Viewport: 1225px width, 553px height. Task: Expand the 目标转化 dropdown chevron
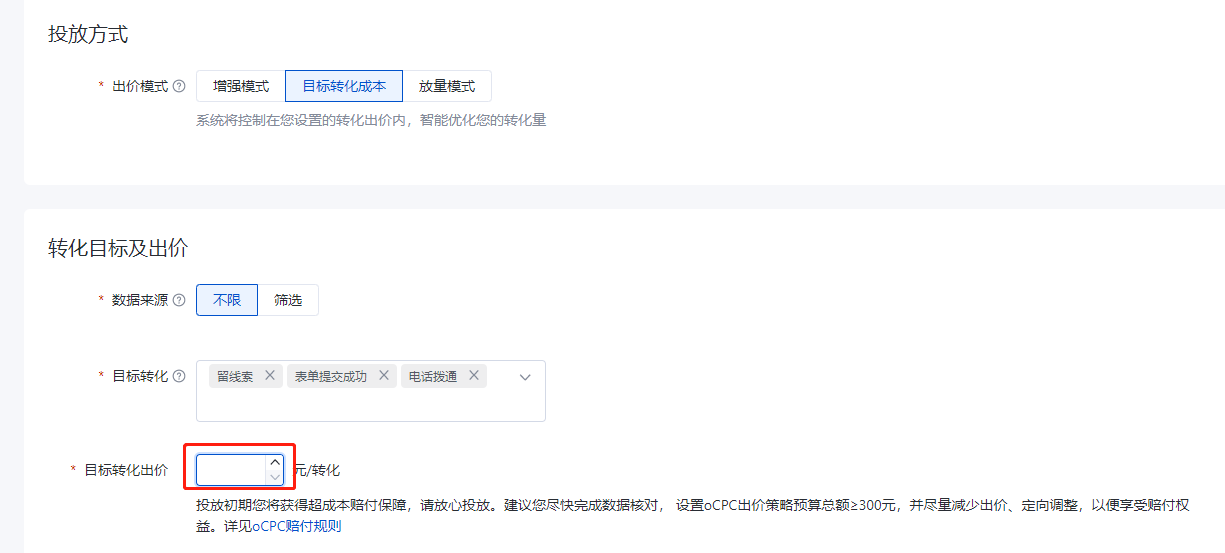coord(525,377)
